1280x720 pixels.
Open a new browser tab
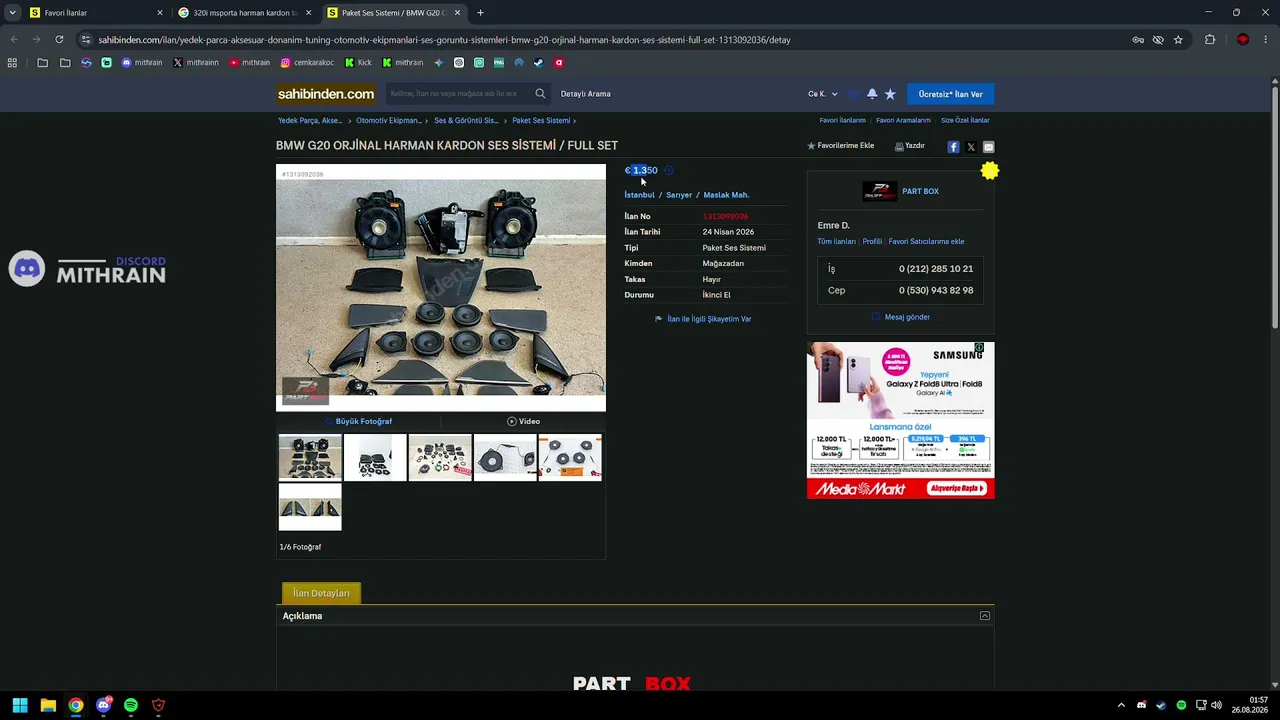point(480,13)
